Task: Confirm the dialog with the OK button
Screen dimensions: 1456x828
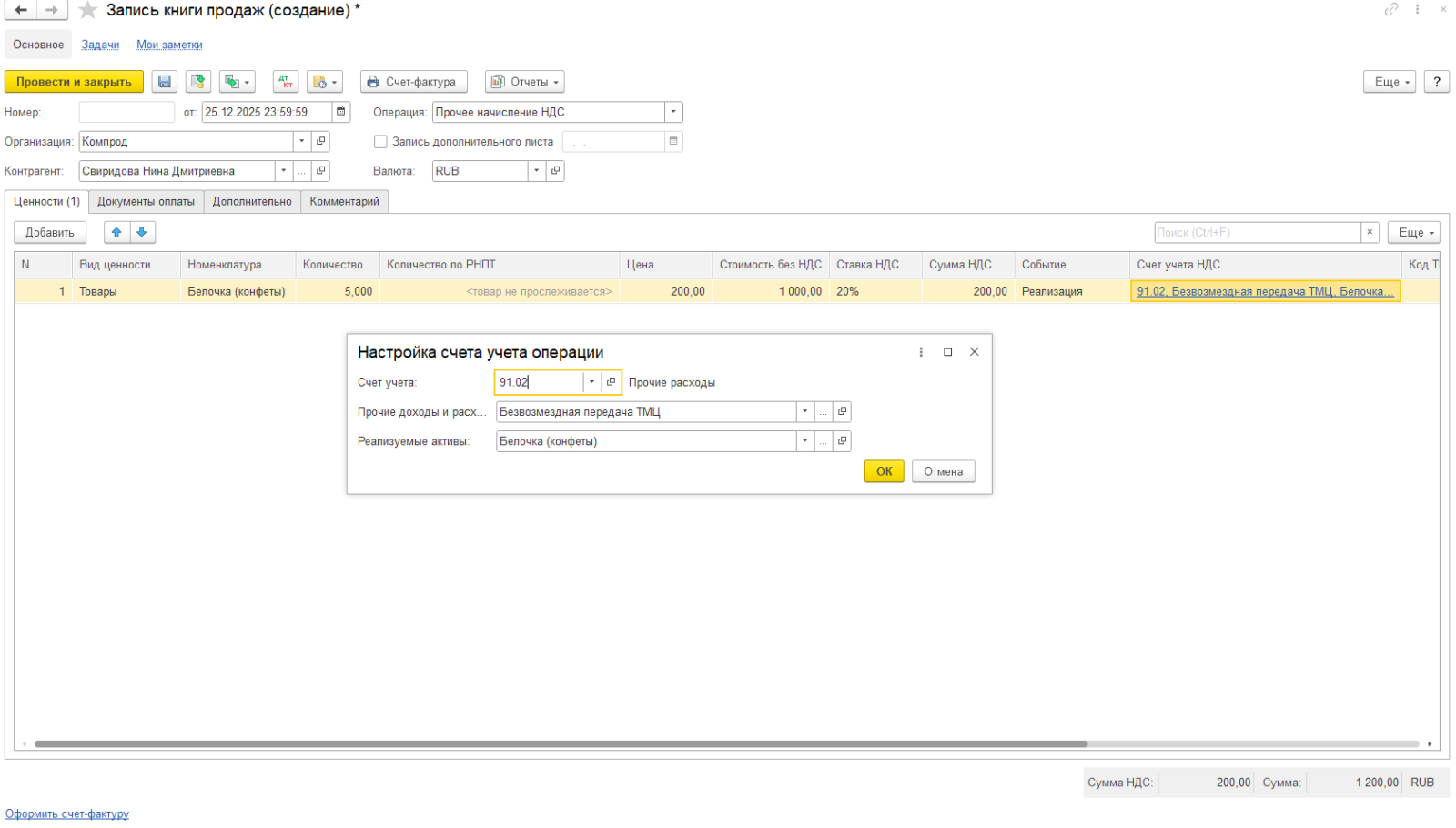Action: coord(884,471)
